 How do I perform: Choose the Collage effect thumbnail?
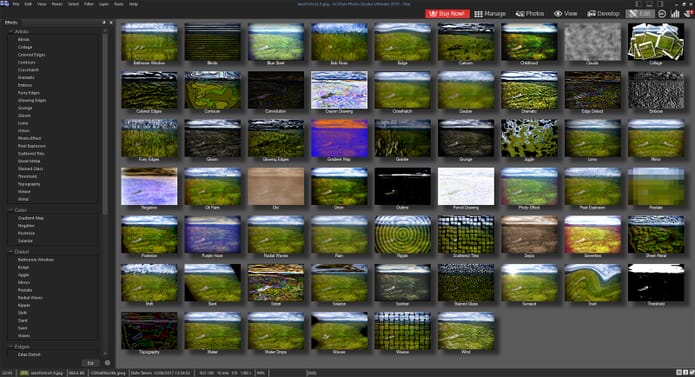pos(656,43)
